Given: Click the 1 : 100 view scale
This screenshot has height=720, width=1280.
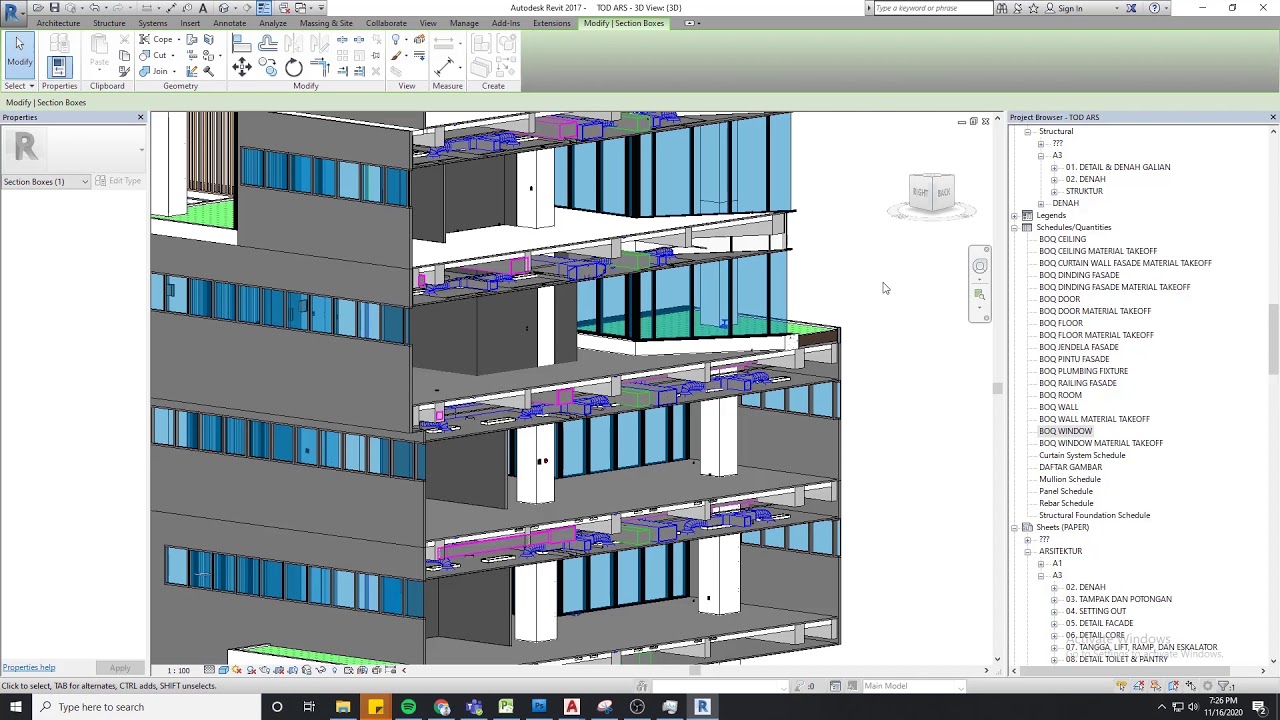Looking at the screenshot, I should tap(178, 670).
